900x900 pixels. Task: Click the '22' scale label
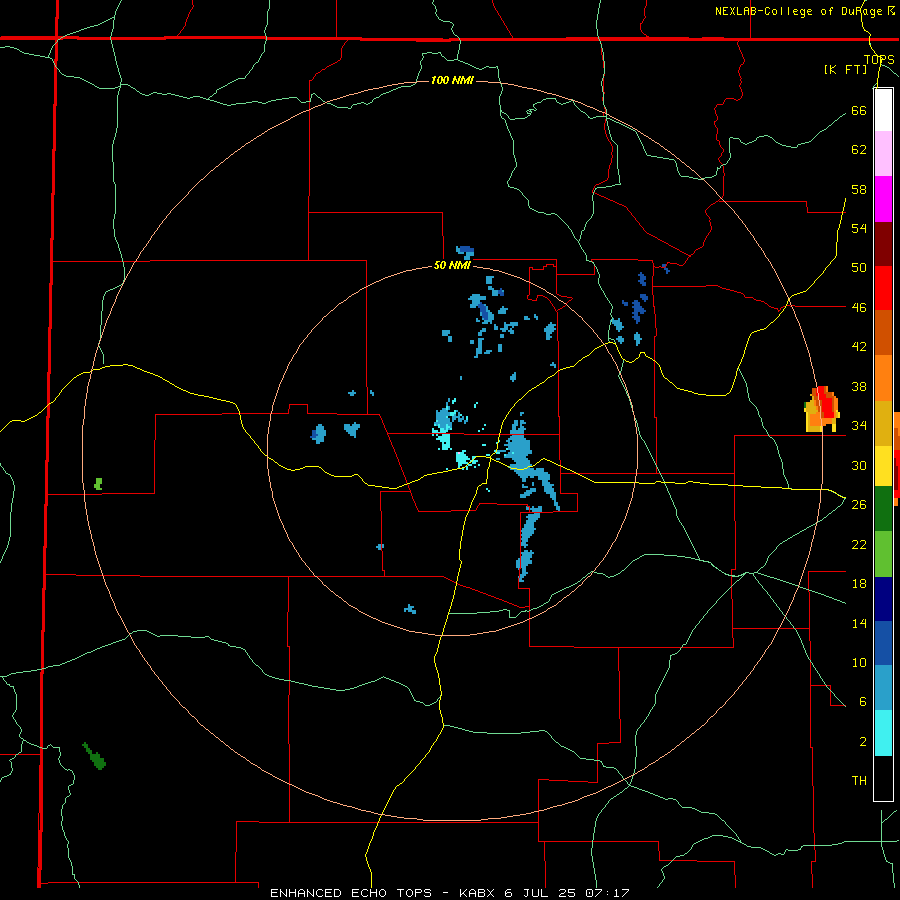tap(859, 544)
